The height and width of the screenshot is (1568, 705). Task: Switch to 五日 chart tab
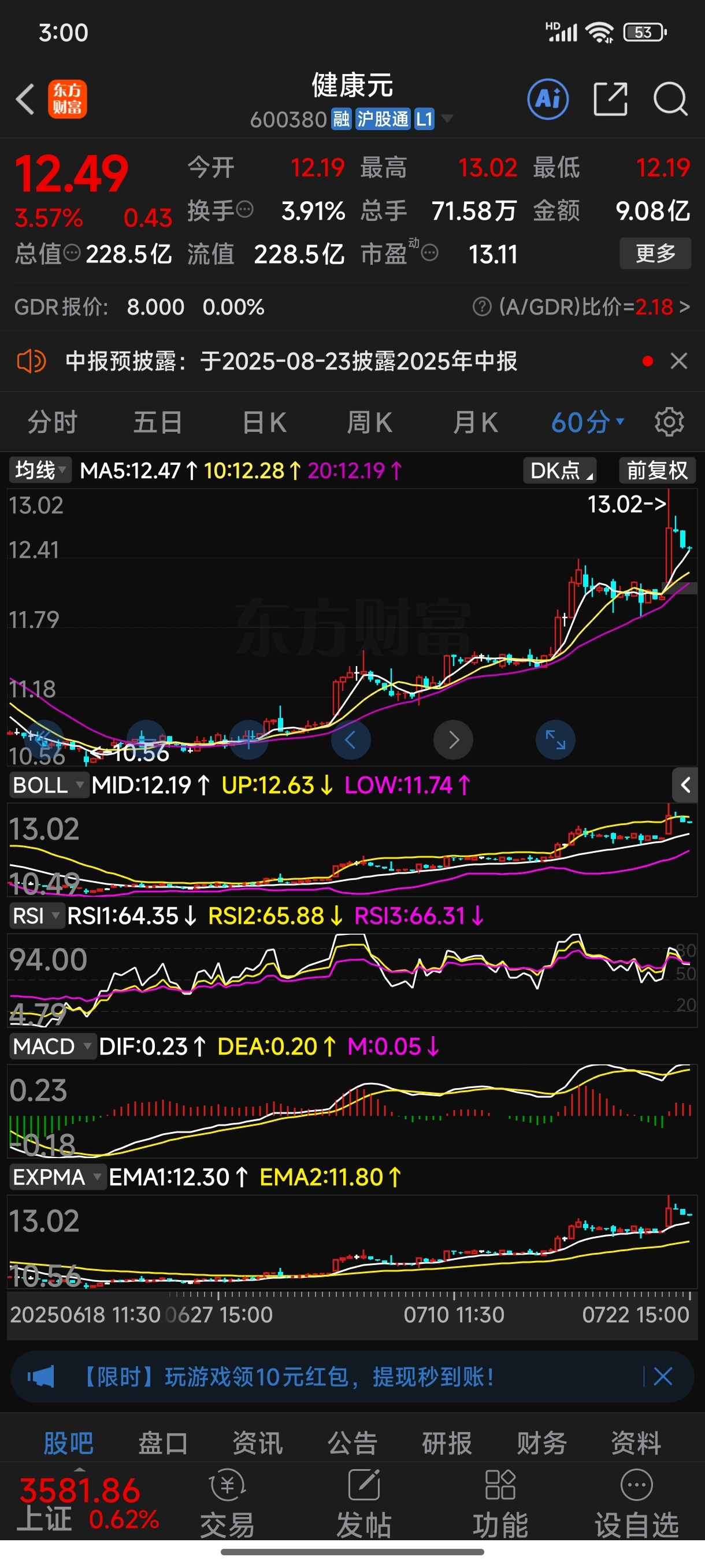[x=158, y=422]
